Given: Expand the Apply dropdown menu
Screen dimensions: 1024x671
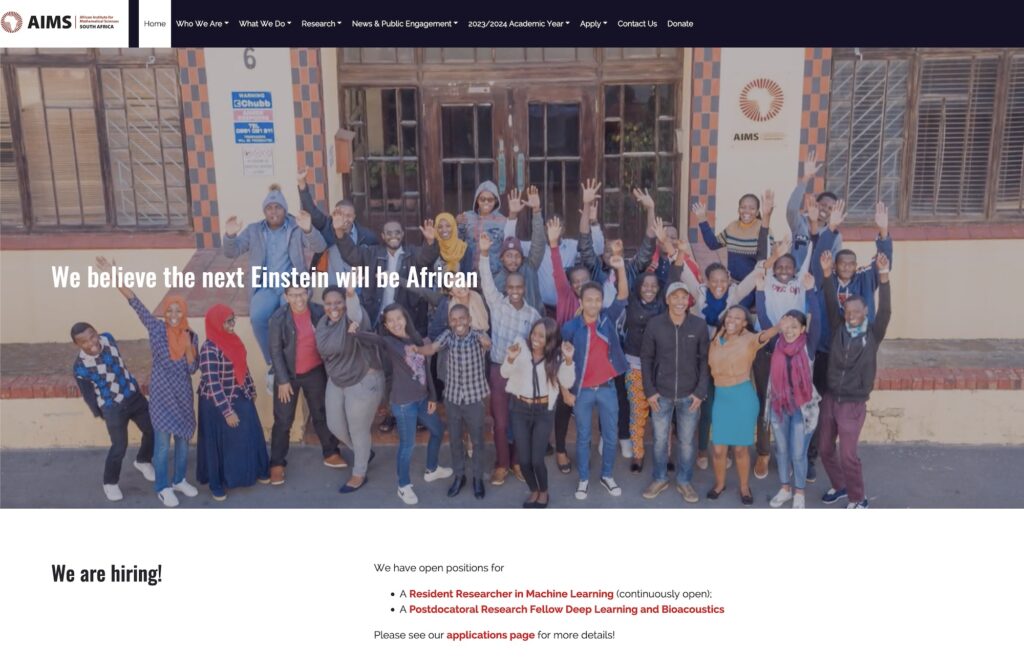Looking at the screenshot, I should (x=593, y=24).
